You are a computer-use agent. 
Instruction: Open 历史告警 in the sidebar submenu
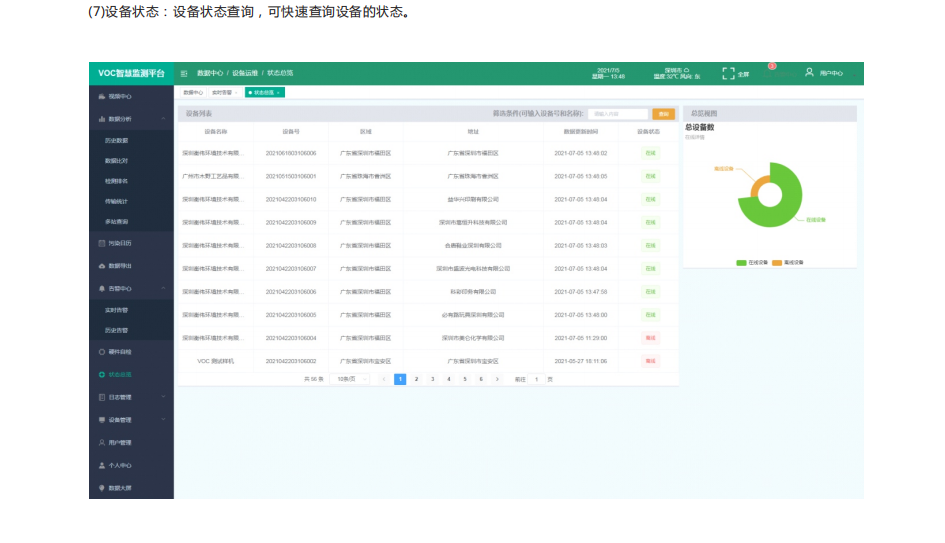click(117, 331)
